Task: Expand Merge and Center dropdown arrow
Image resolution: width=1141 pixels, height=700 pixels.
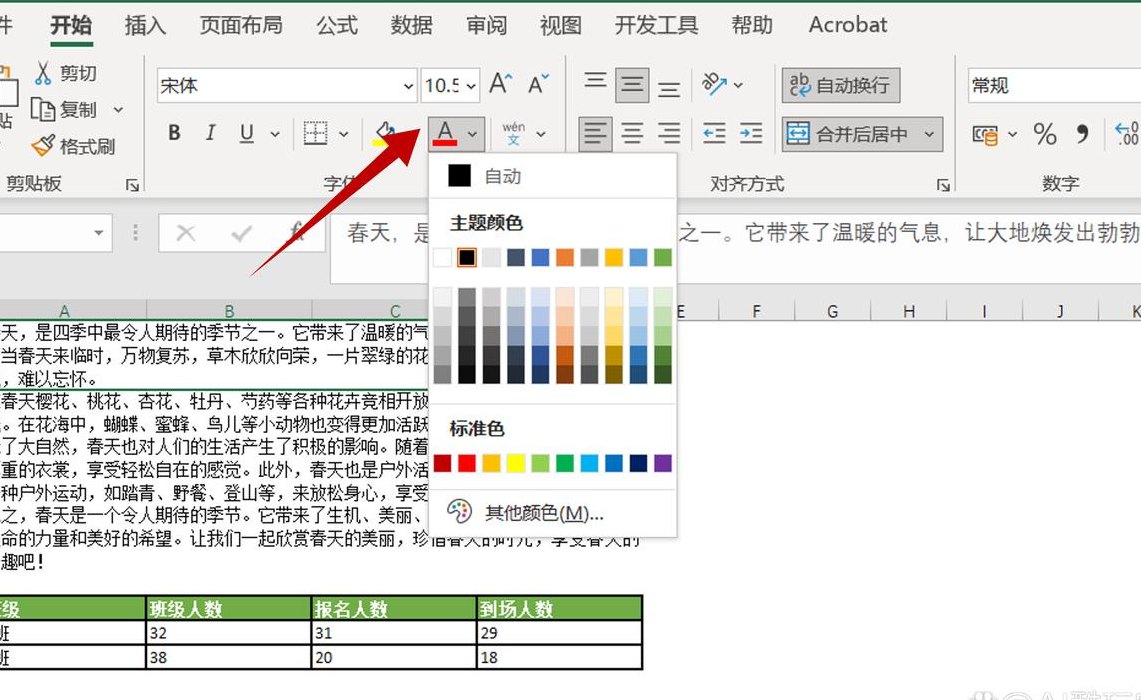Action: [929, 134]
